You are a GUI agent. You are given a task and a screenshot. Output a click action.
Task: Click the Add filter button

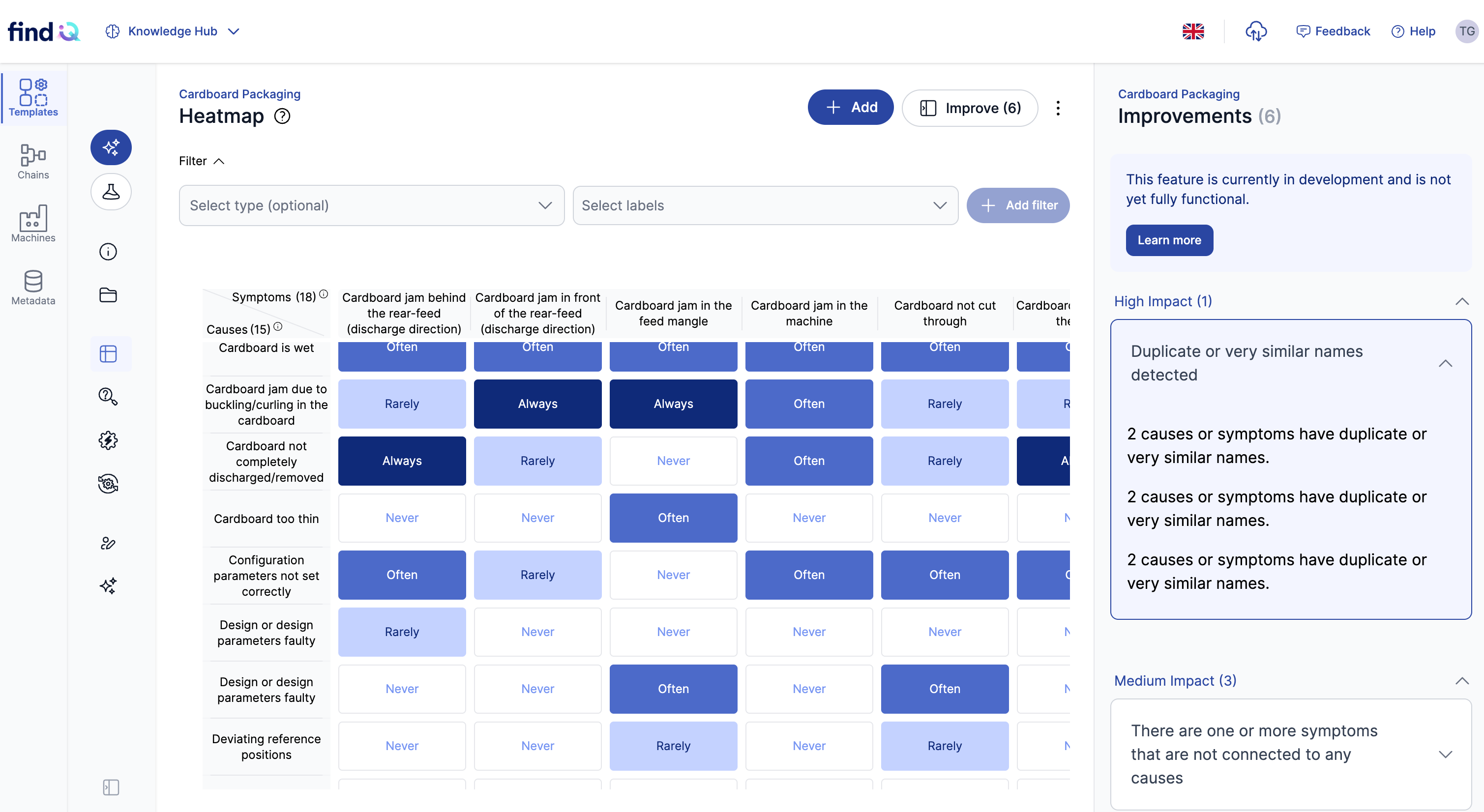pos(1018,205)
